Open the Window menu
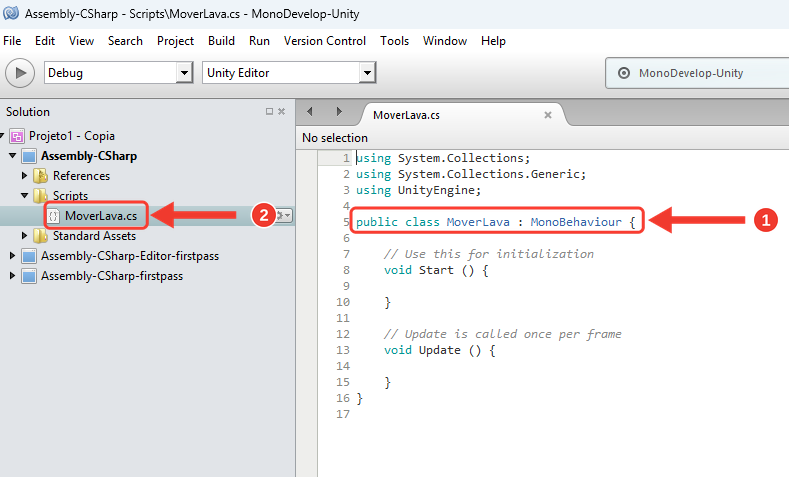The image size is (789, 477). point(445,41)
